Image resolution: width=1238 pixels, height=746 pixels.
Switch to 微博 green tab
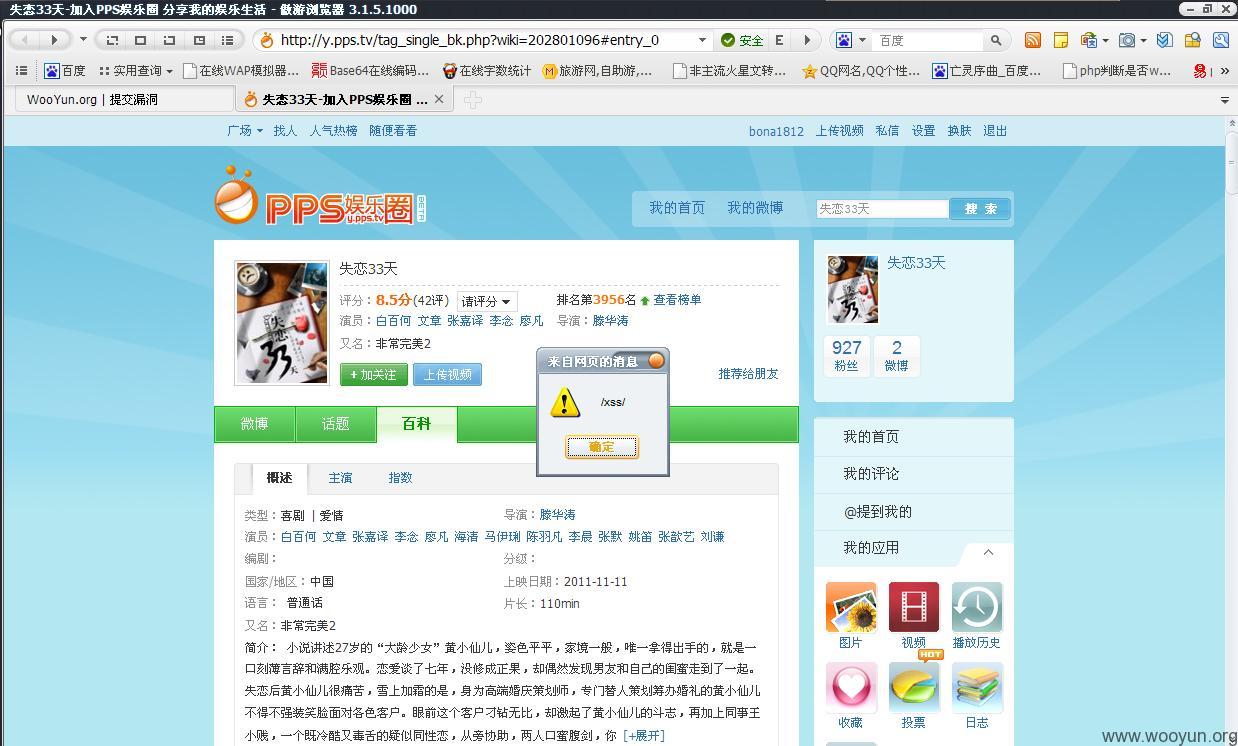(254, 424)
